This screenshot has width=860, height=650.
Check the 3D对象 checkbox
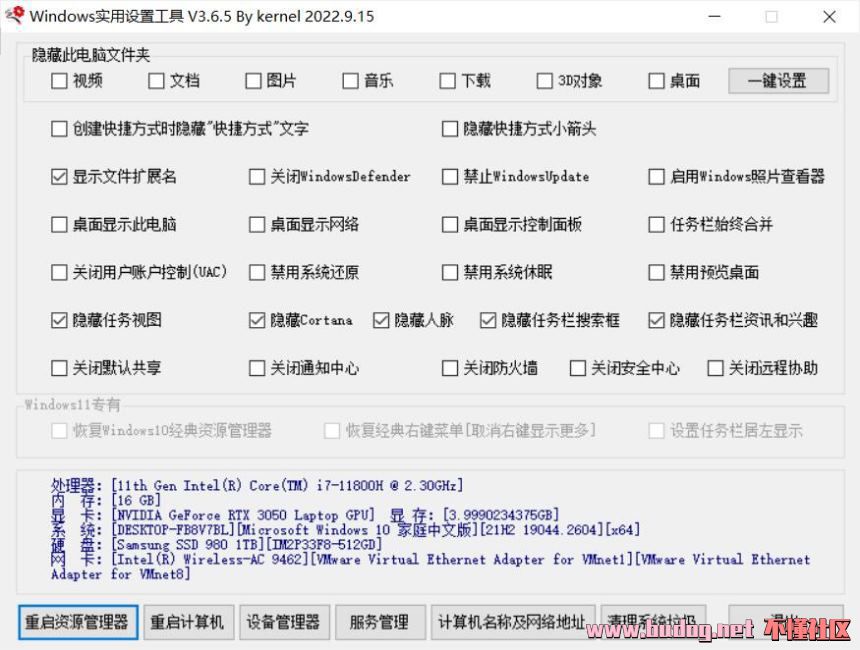pyautogui.click(x=545, y=81)
